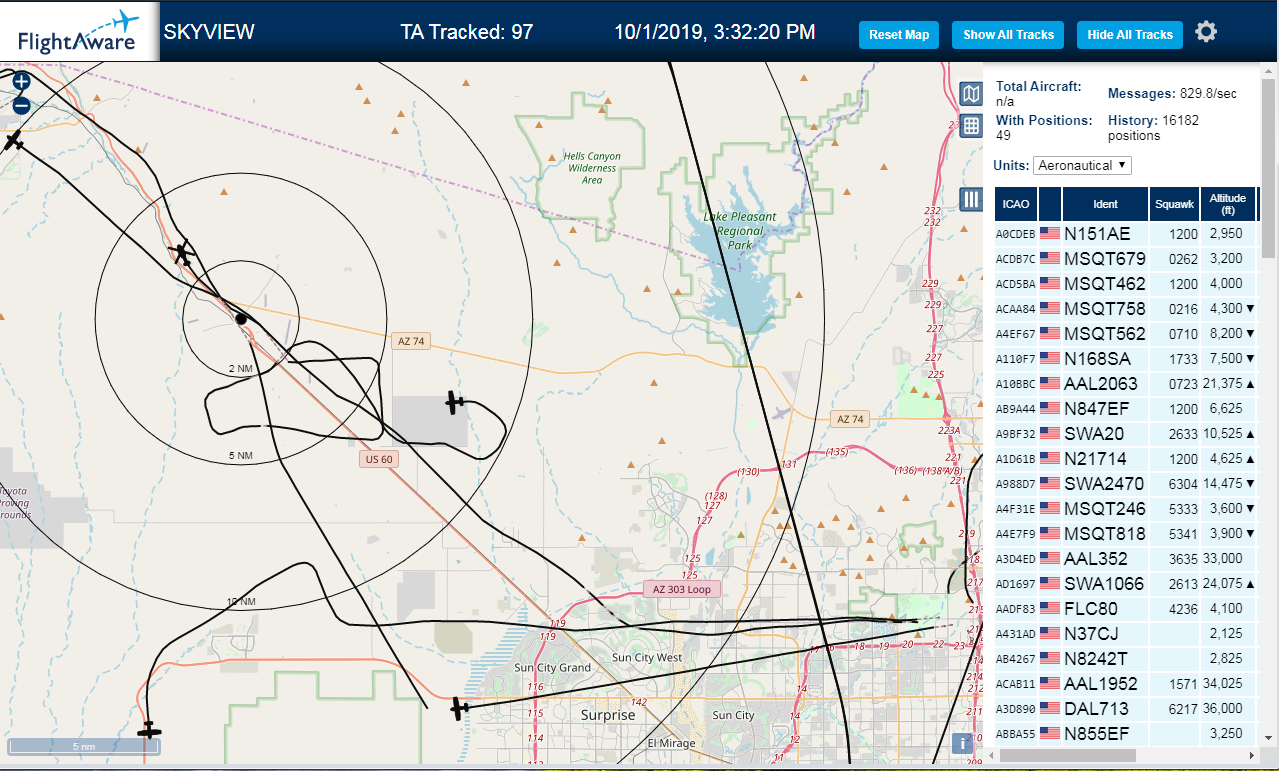Hide all aircraft tracks
1279x771 pixels.
coord(1129,35)
